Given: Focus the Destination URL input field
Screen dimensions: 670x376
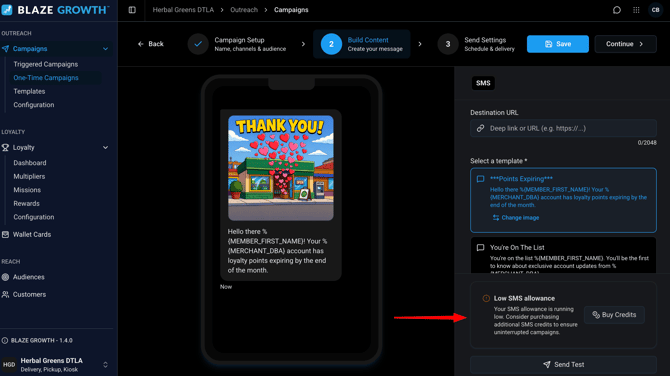Looking at the screenshot, I should (x=563, y=128).
